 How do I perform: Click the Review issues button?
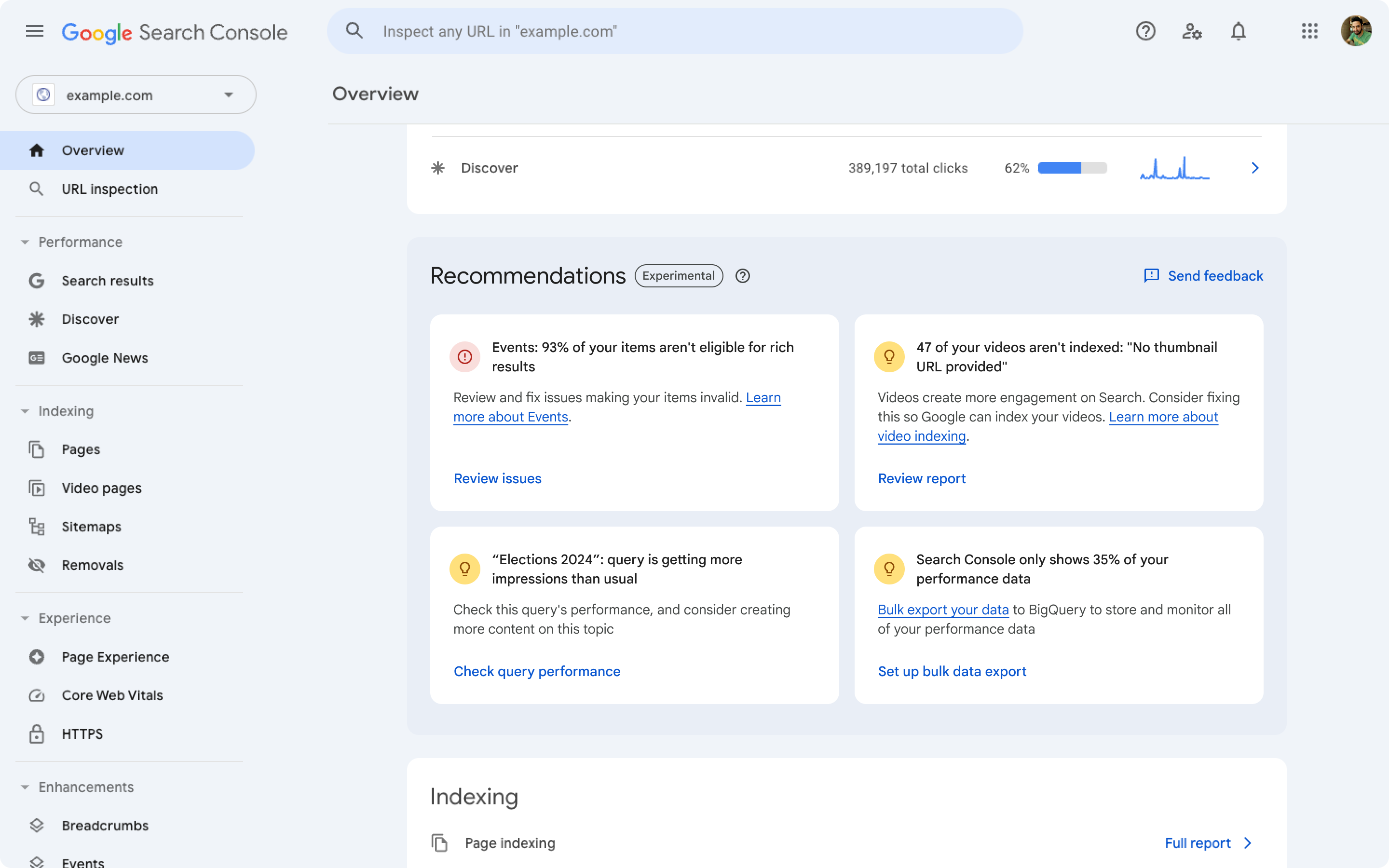coord(497,478)
